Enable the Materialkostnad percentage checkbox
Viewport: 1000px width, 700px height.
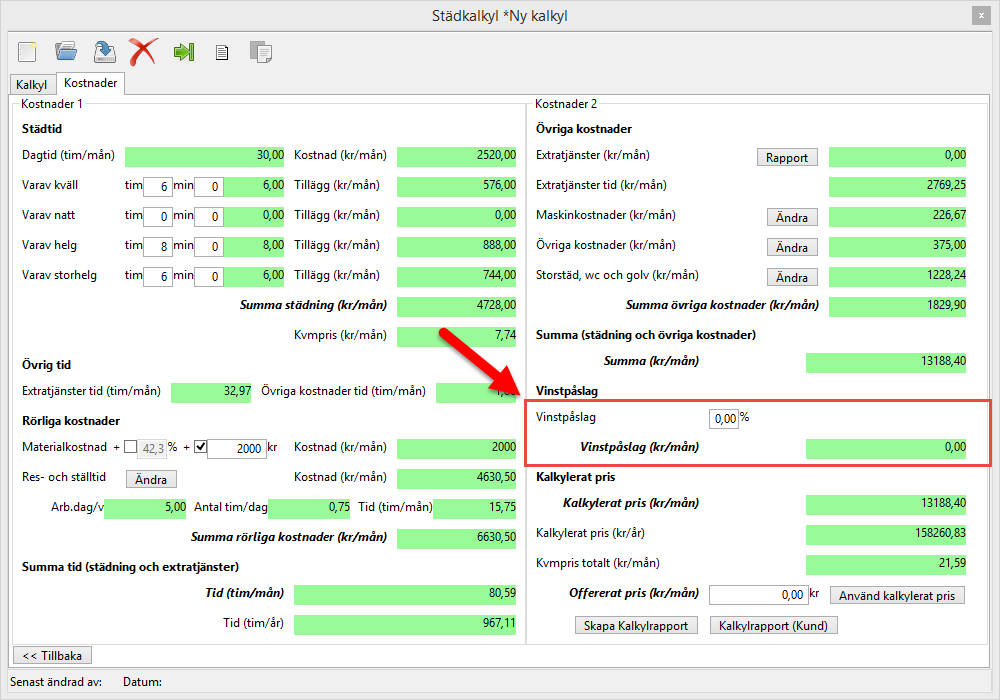click(131, 448)
